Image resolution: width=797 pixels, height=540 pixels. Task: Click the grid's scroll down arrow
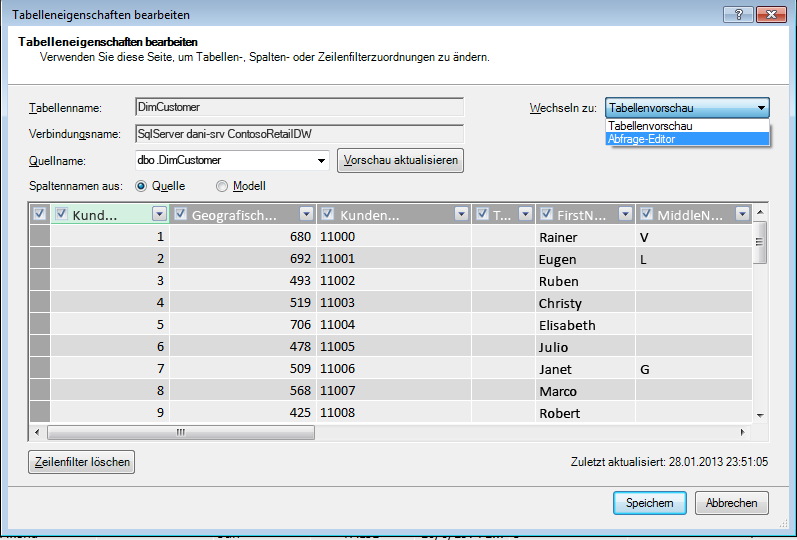[760, 416]
